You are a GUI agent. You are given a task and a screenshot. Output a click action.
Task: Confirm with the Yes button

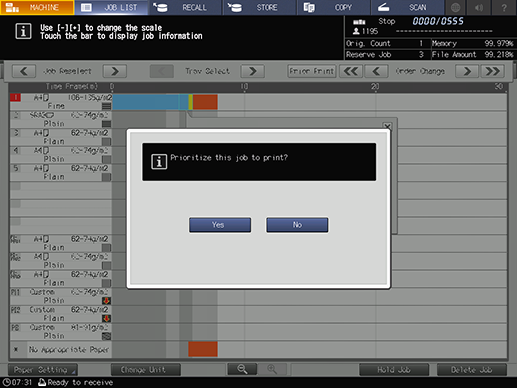click(220, 225)
